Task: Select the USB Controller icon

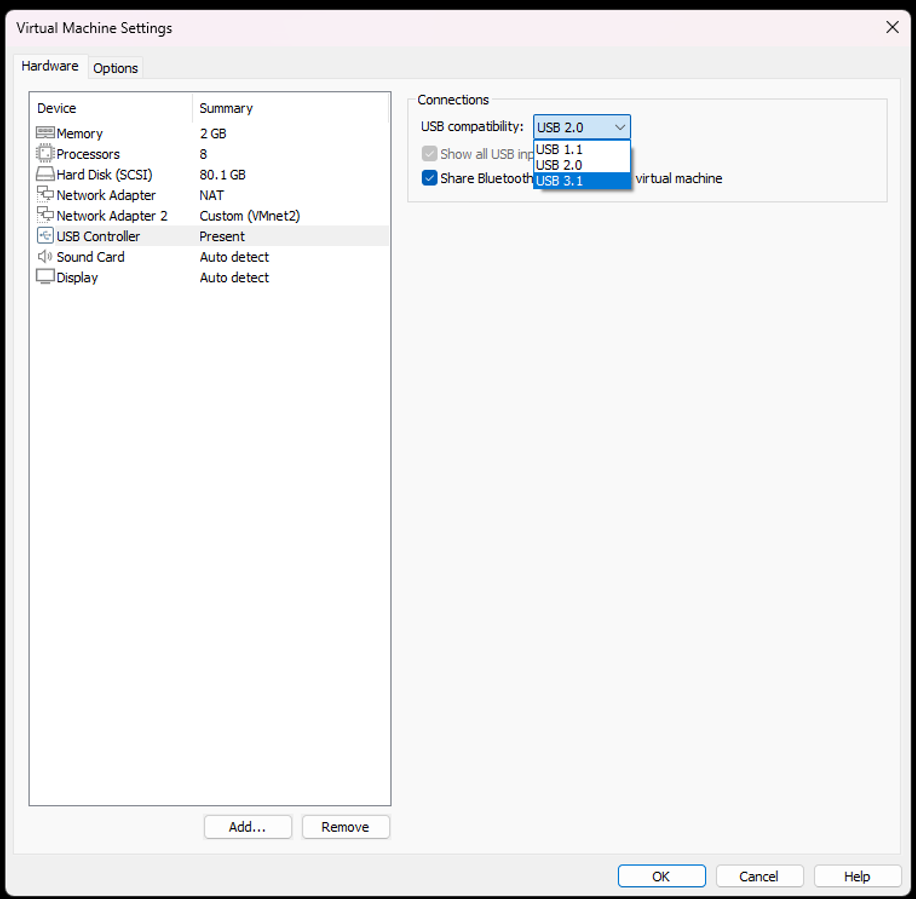Action: 45,235
